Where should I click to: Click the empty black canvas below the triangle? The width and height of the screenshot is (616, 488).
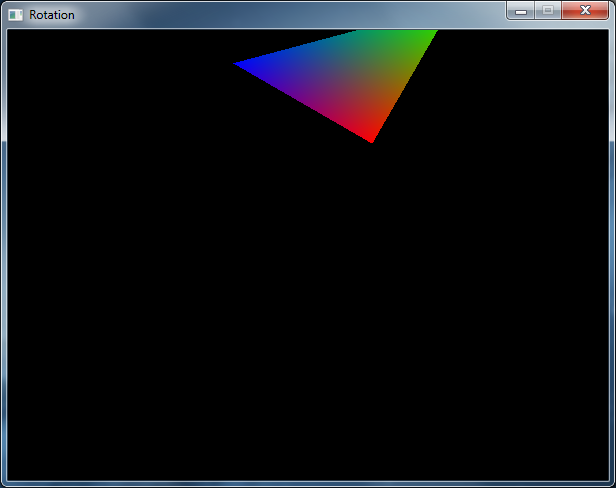308,320
